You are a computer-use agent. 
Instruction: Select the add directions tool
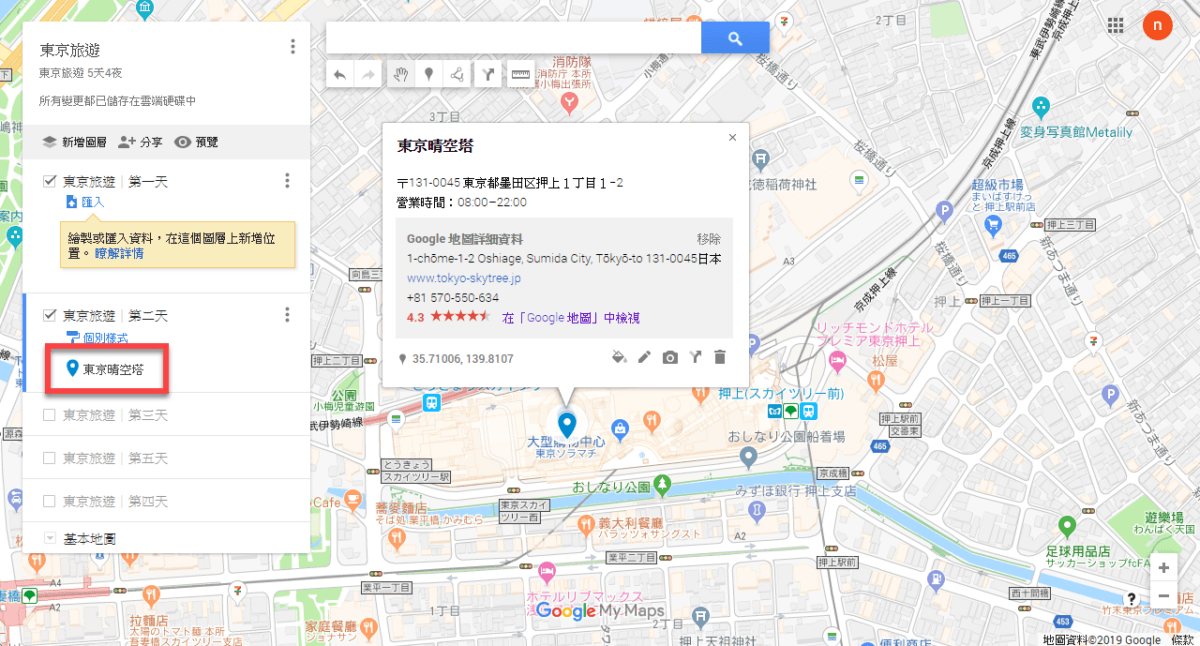click(488, 75)
